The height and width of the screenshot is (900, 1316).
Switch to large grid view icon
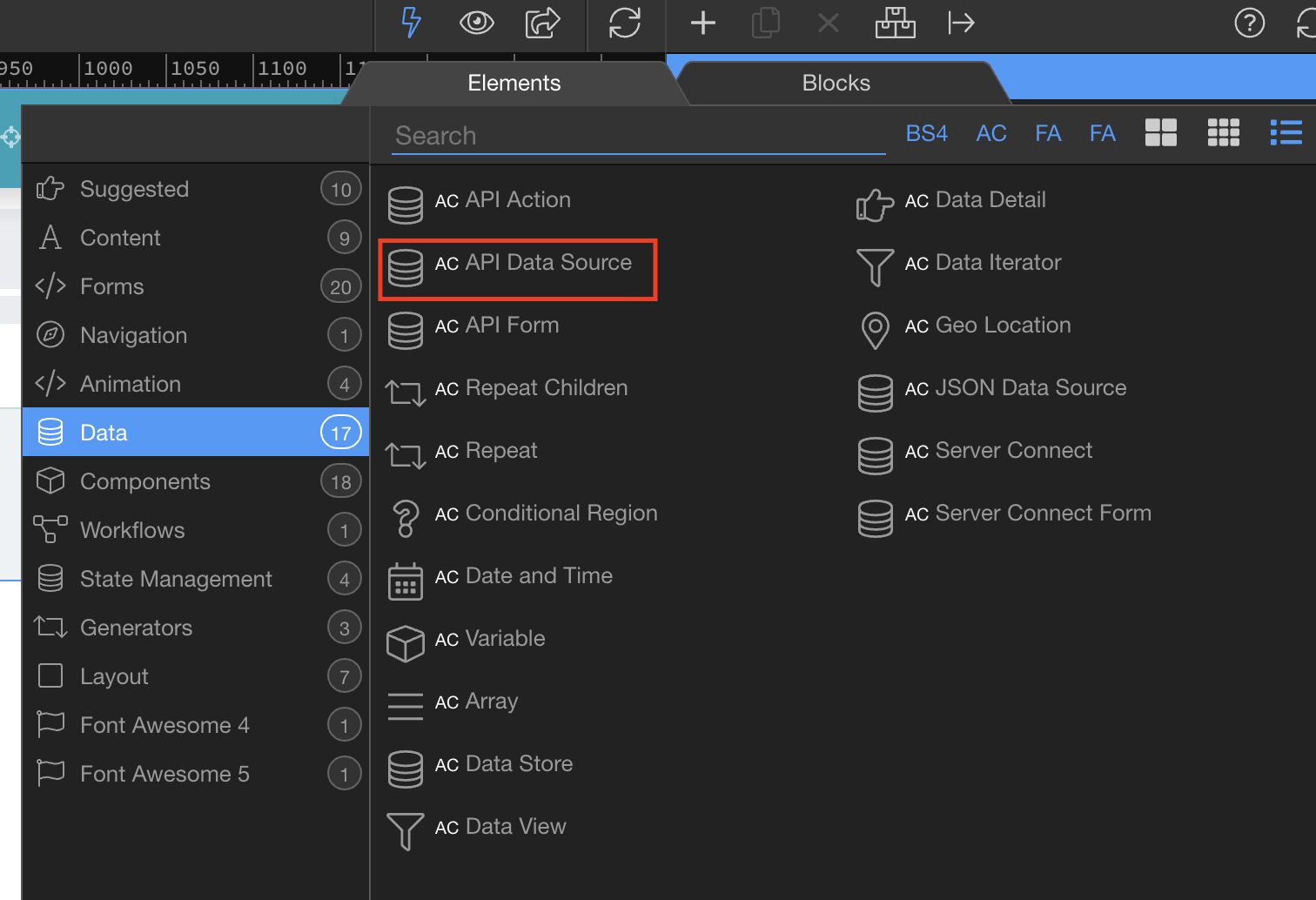point(1160,132)
